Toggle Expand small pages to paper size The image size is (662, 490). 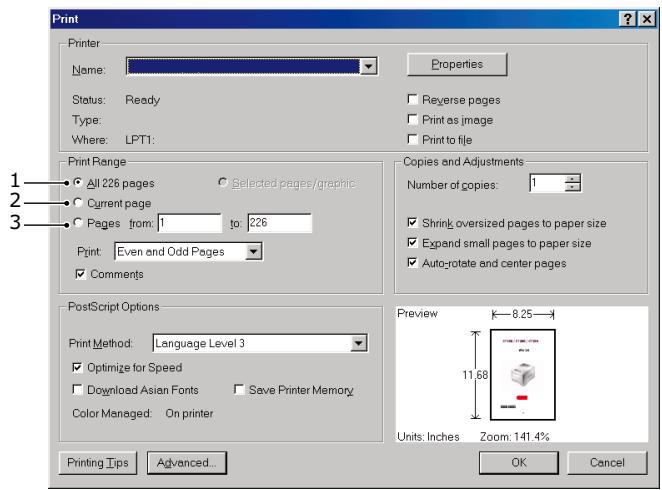(412, 242)
